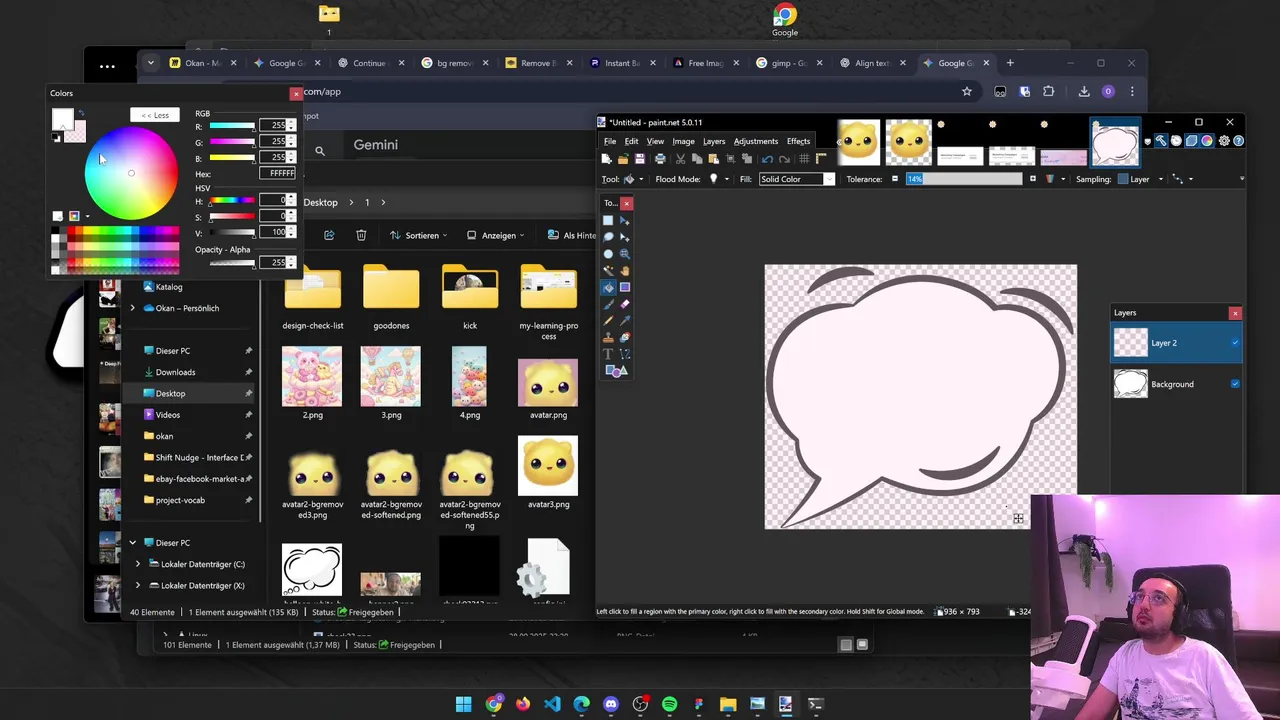Select the Ellipse Select tool

608,254
